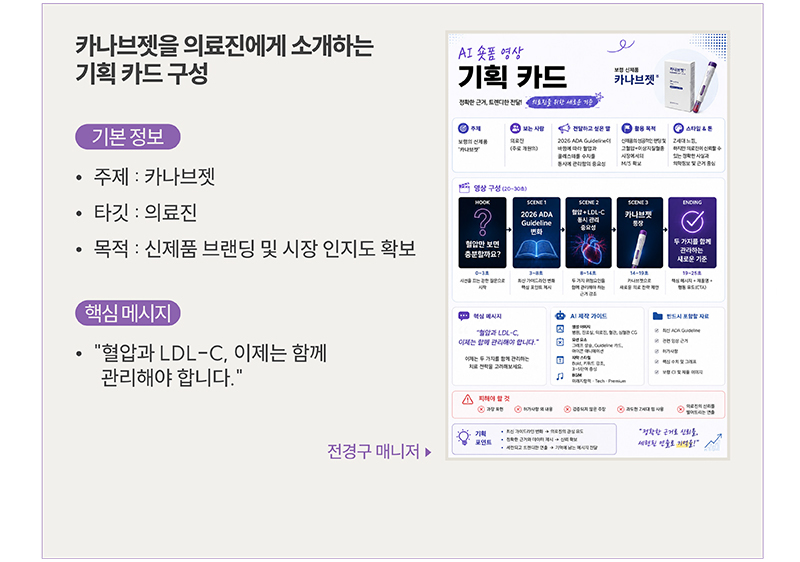Select the ENDING scene thumbnail
The width and height of the screenshot is (800, 562).
pyautogui.click(x=692, y=233)
